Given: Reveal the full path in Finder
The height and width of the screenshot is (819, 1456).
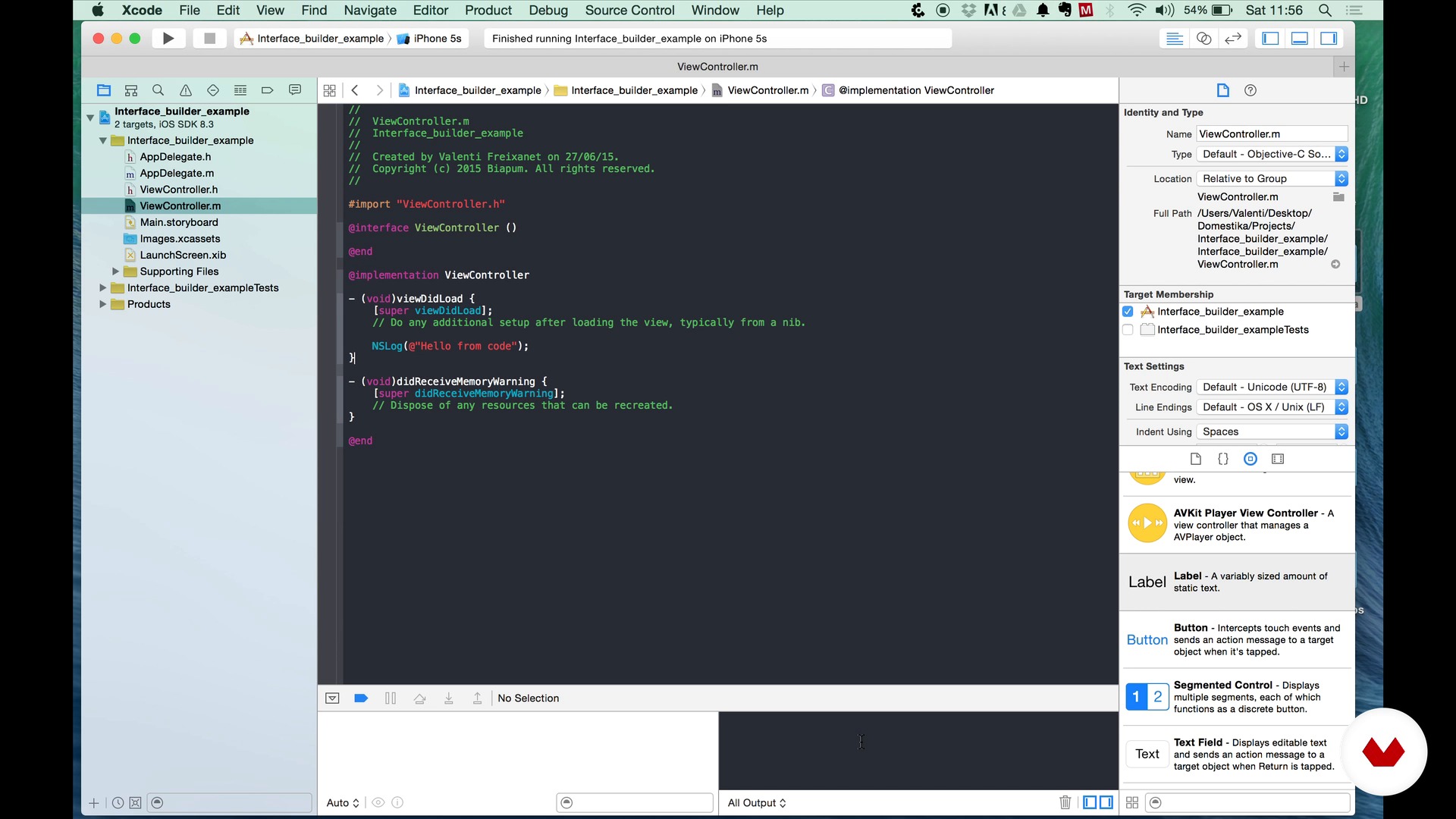Looking at the screenshot, I should tap(1335, 265).
